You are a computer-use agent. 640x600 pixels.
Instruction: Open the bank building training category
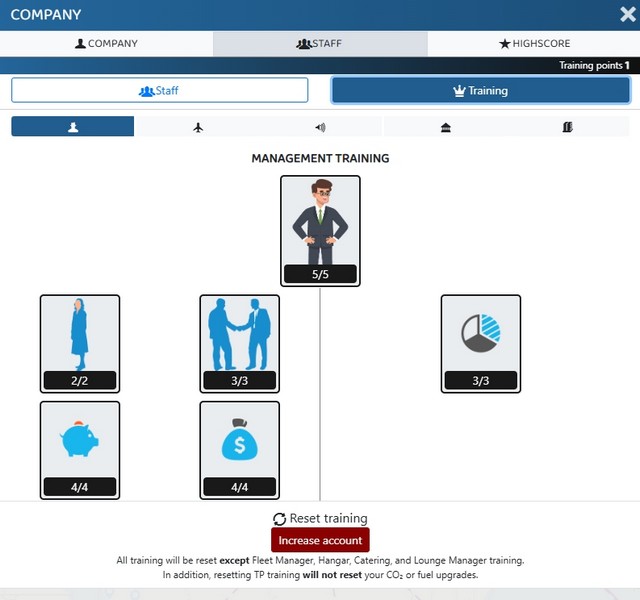445,127
